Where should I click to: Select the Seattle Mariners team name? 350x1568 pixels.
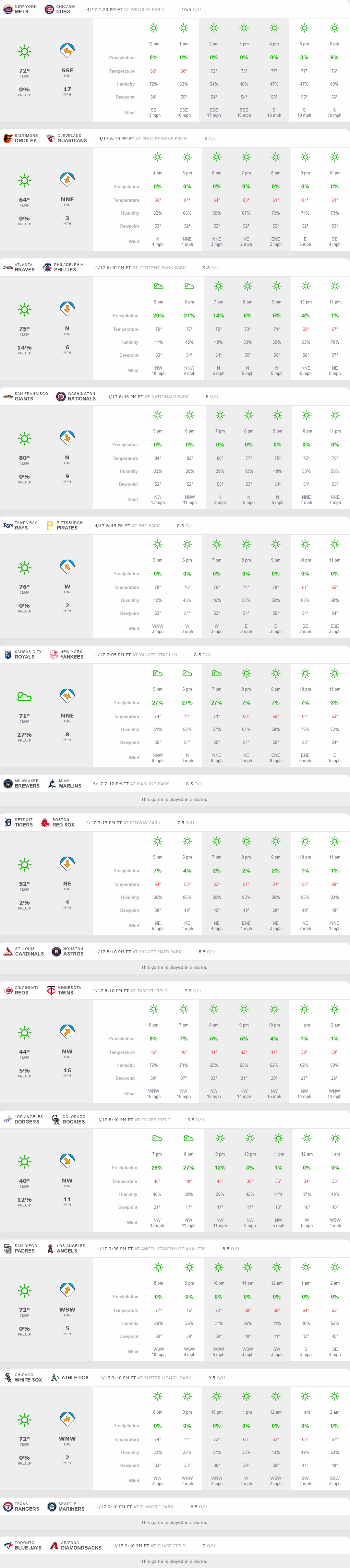(x=71, y=1509)
